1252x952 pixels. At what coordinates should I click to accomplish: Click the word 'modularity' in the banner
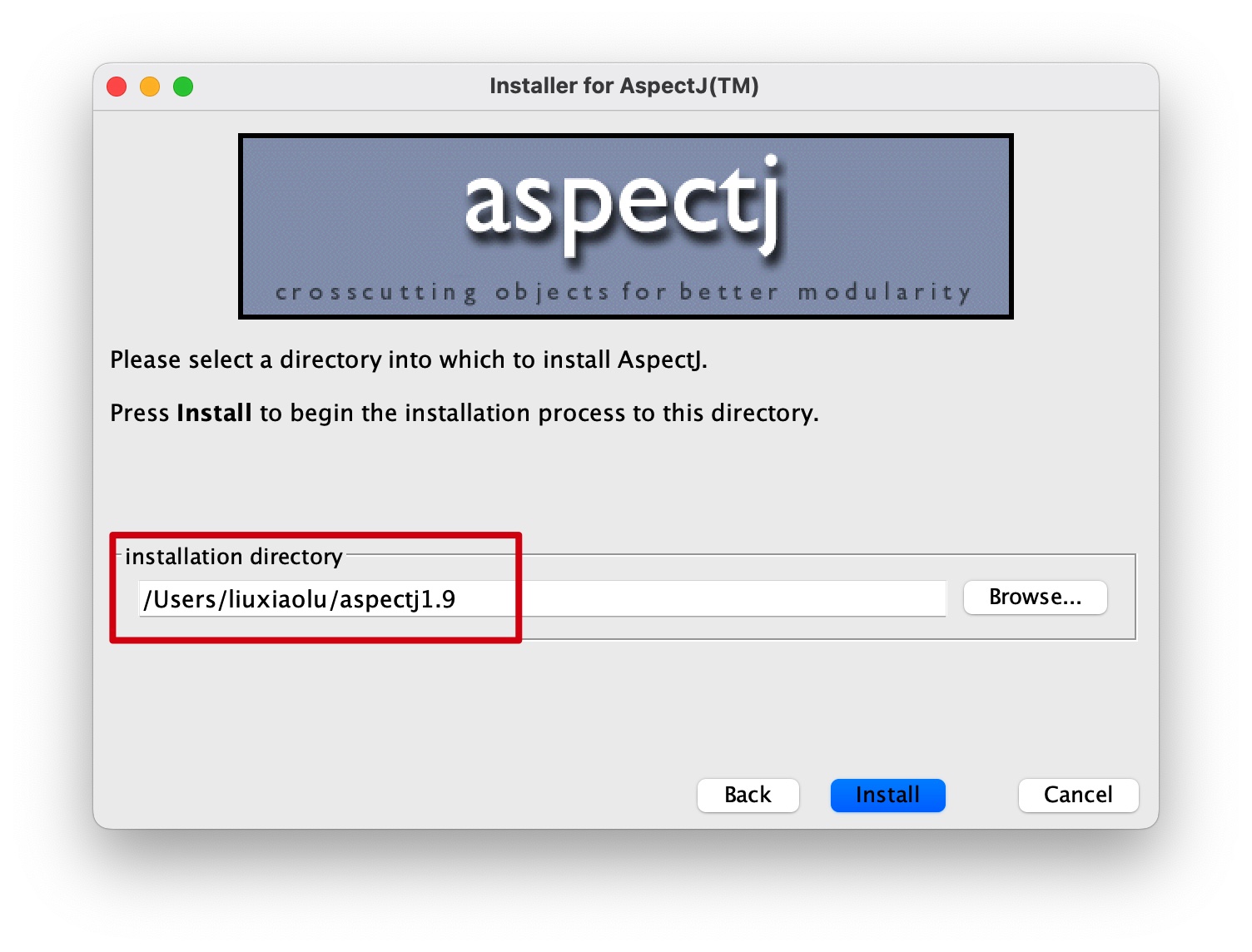[884, 292]
